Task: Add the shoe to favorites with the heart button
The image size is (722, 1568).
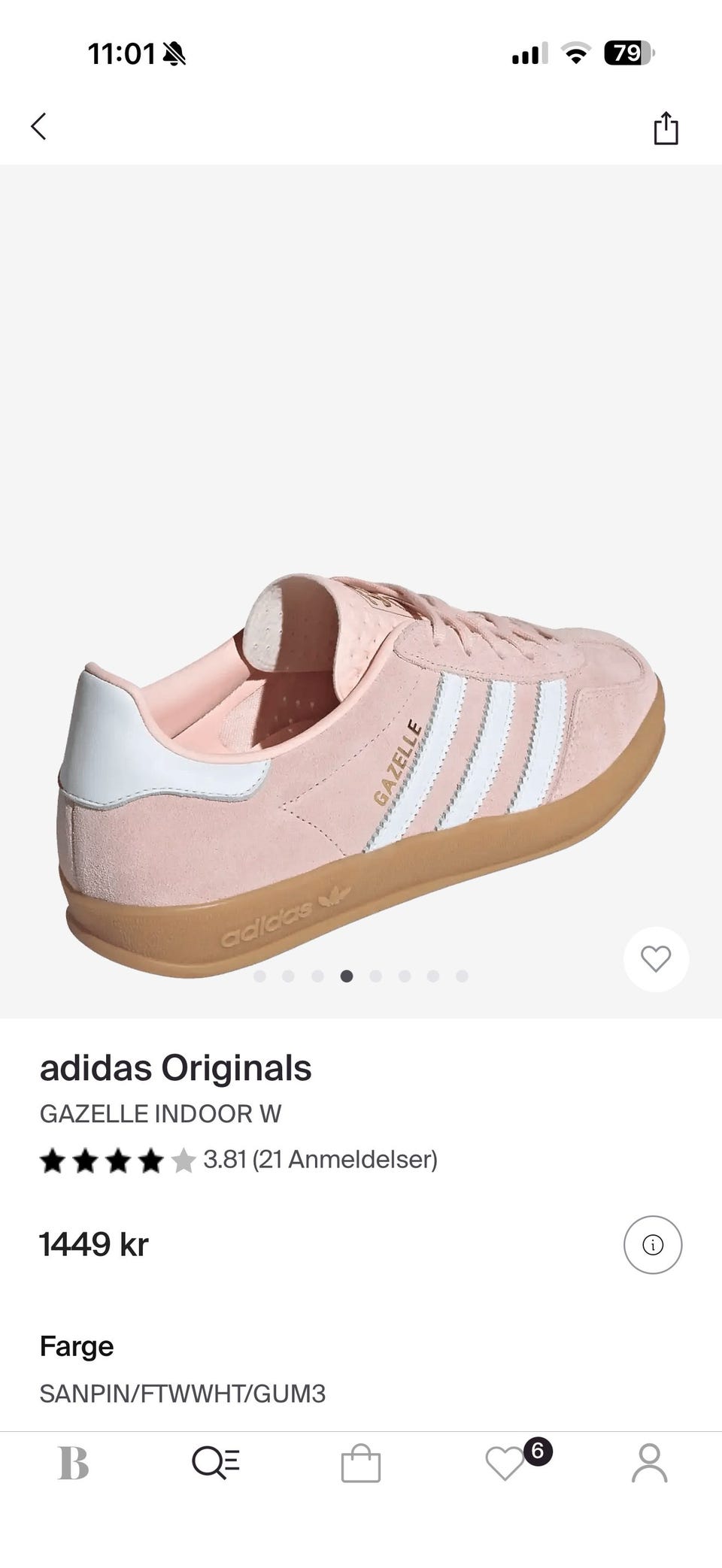Action: (x=656, y=959)
